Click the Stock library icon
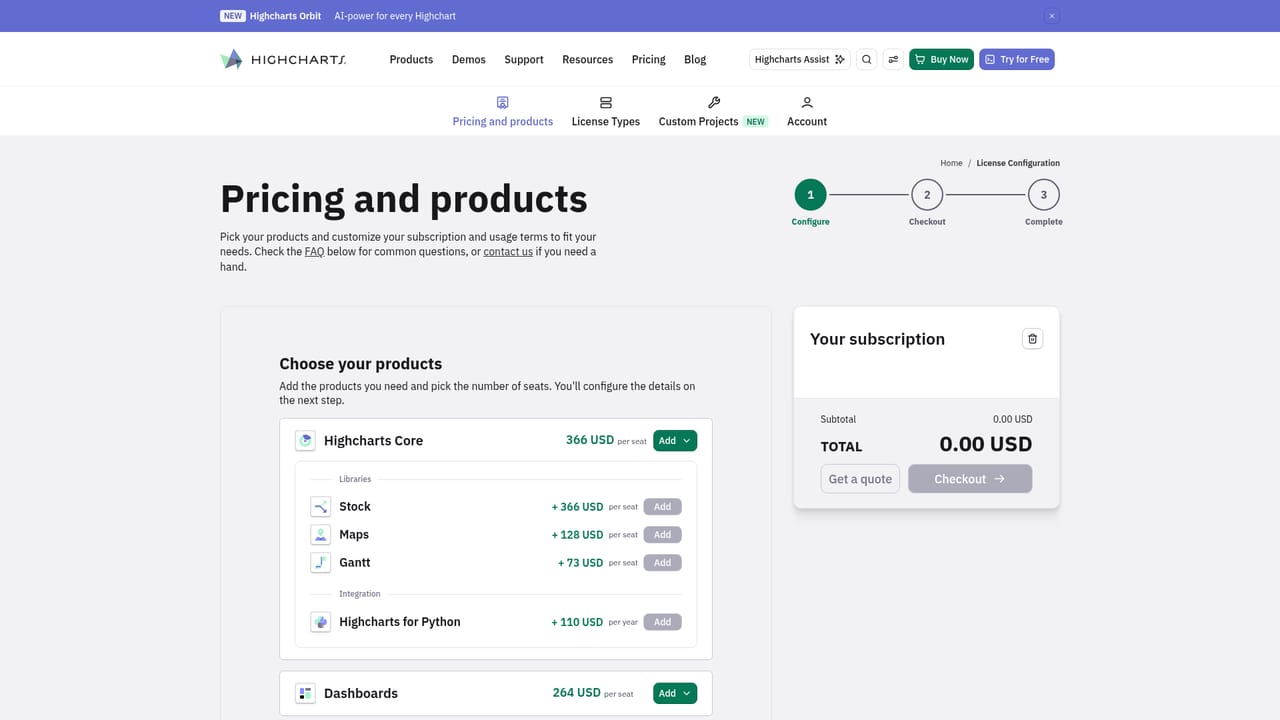The width and height of the screenshot is (1280, 720). click(320, 507)
